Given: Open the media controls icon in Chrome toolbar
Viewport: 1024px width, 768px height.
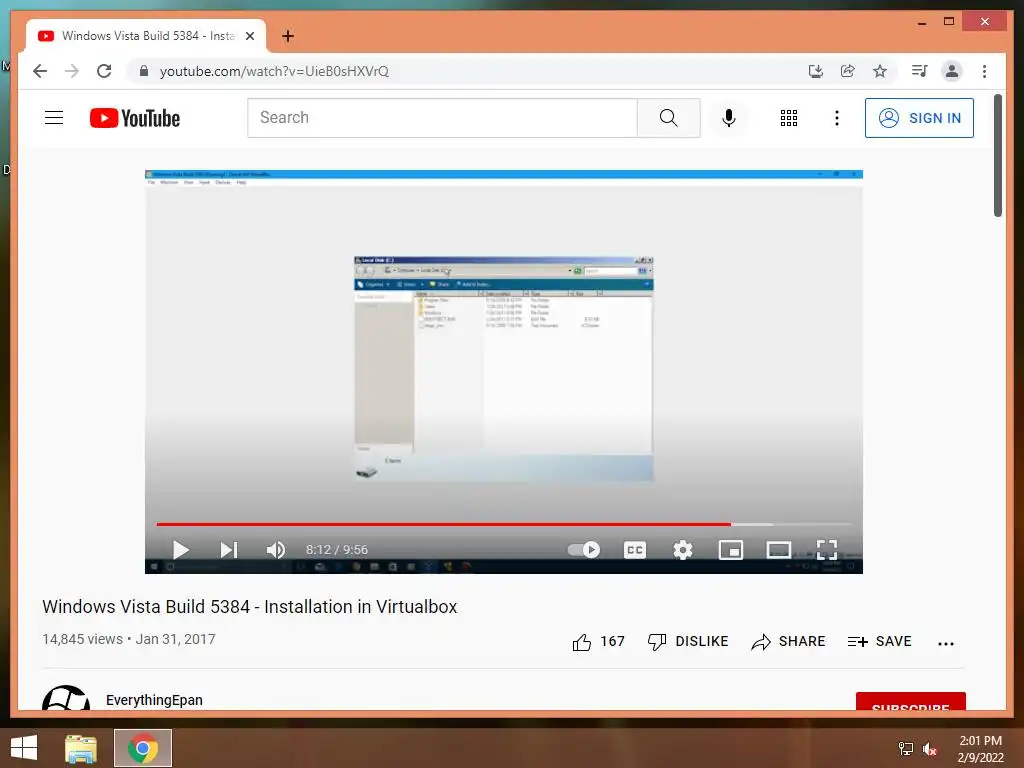Looking at the screenshot, I should pos(920,71).
